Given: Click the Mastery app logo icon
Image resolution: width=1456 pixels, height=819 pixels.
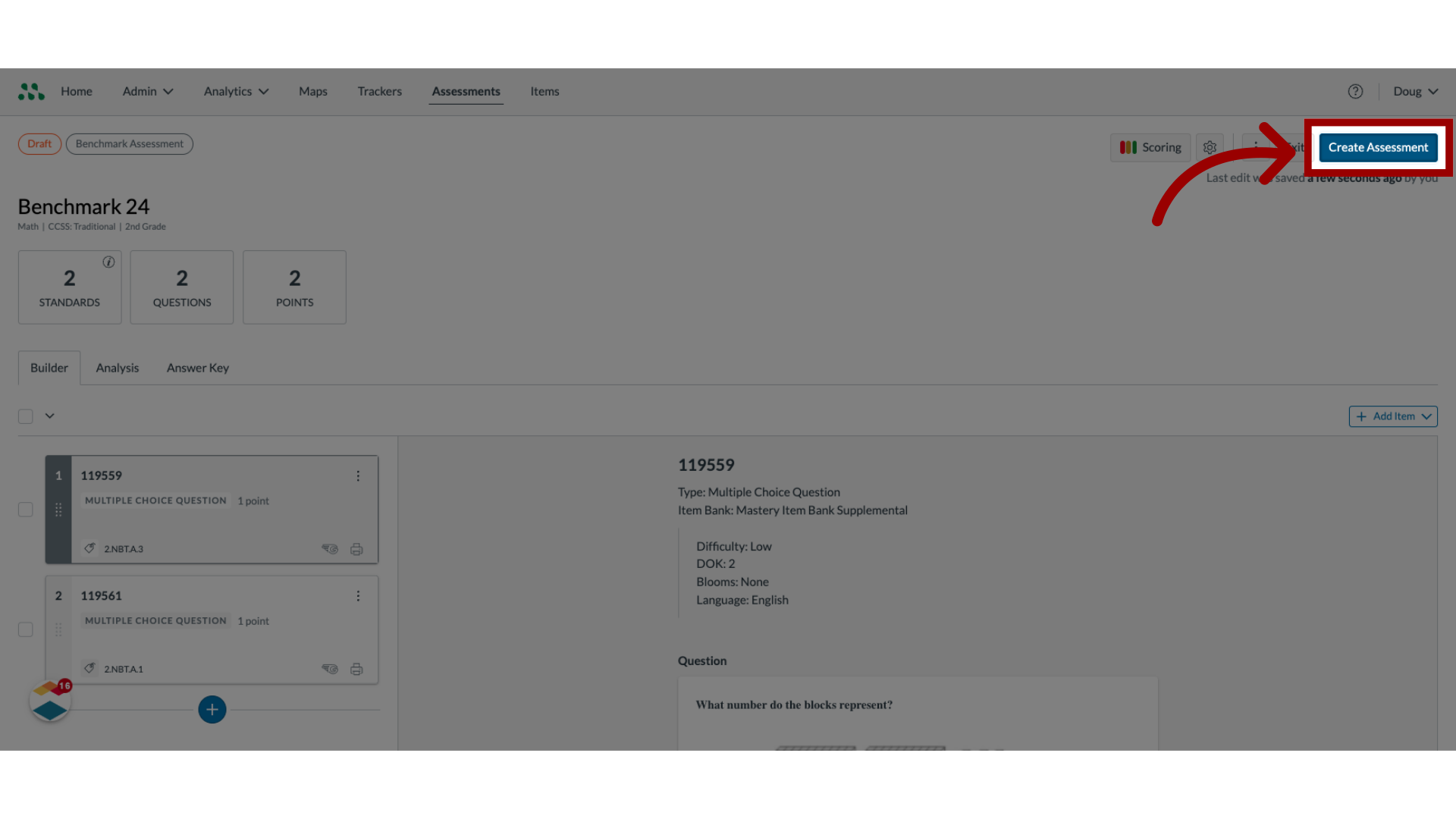Looking at the screenshot, I should [x=31, y=91].
